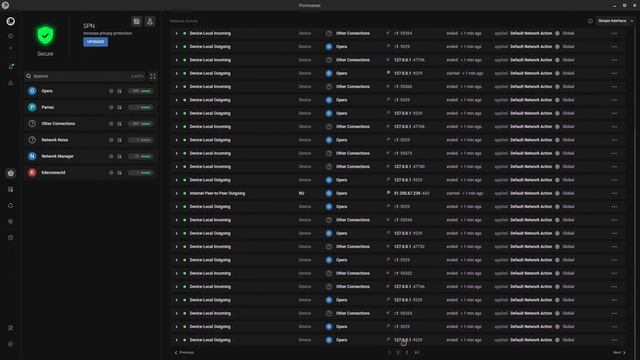Click the circular icon beside Simple Interface
The height and width of the screenshot is (360, 640).
coord(590,21)
